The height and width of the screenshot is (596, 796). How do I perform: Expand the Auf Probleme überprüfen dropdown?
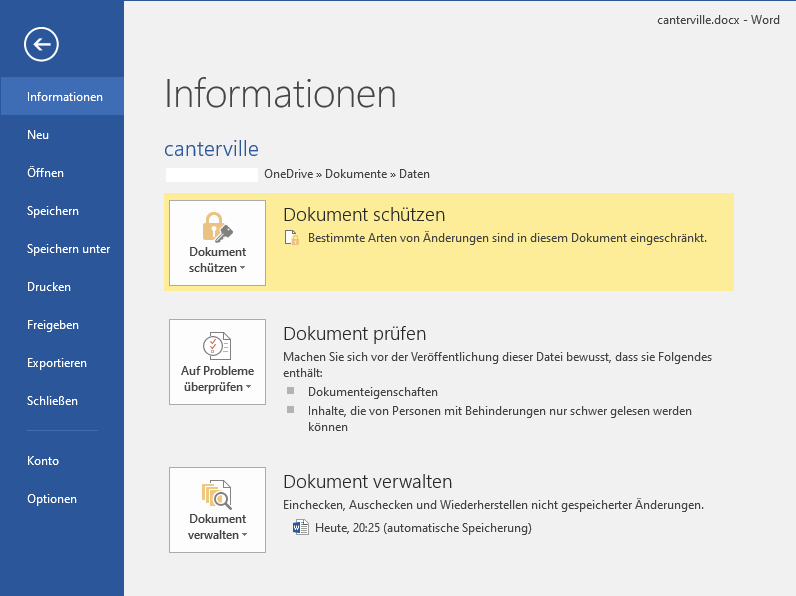tap(249, 387)
